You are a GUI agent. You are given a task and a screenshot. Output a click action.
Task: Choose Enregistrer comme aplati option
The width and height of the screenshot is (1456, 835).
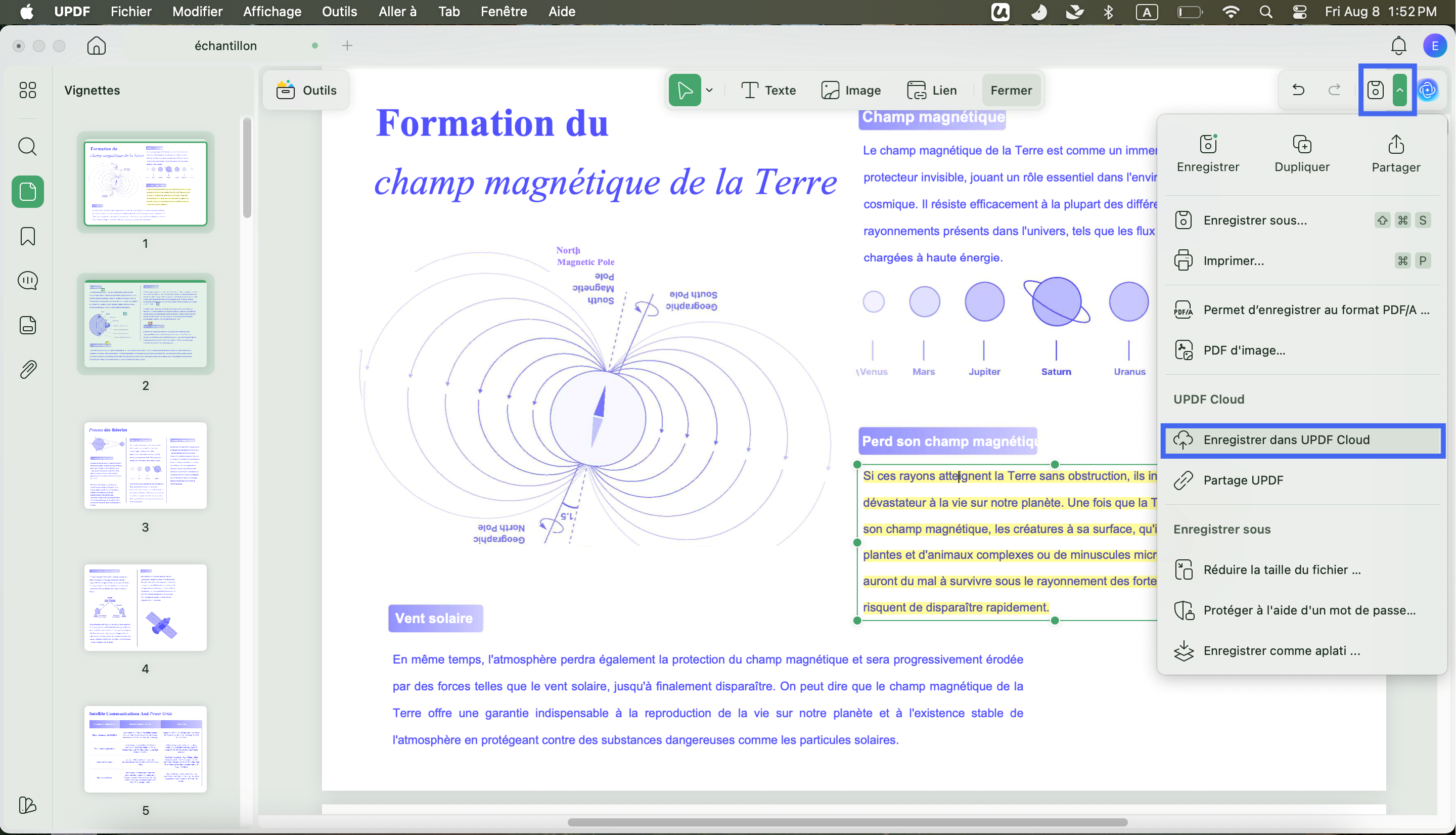(1302, 650)
